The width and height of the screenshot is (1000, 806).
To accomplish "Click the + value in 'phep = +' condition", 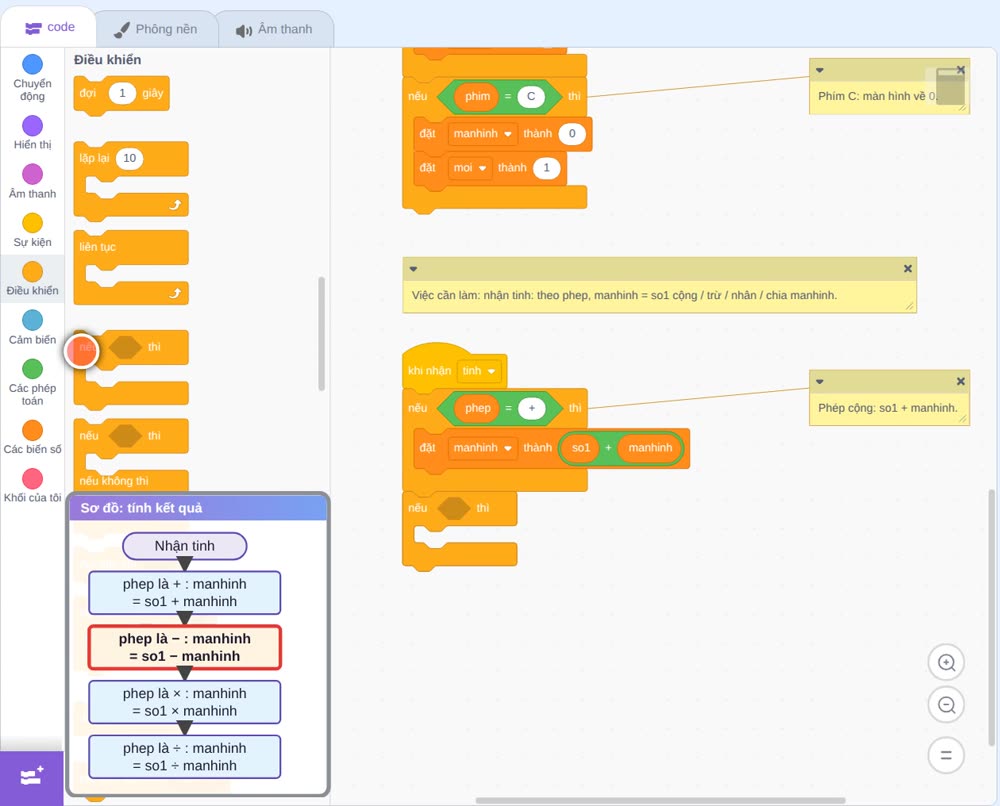I will [x=532, y=409].
